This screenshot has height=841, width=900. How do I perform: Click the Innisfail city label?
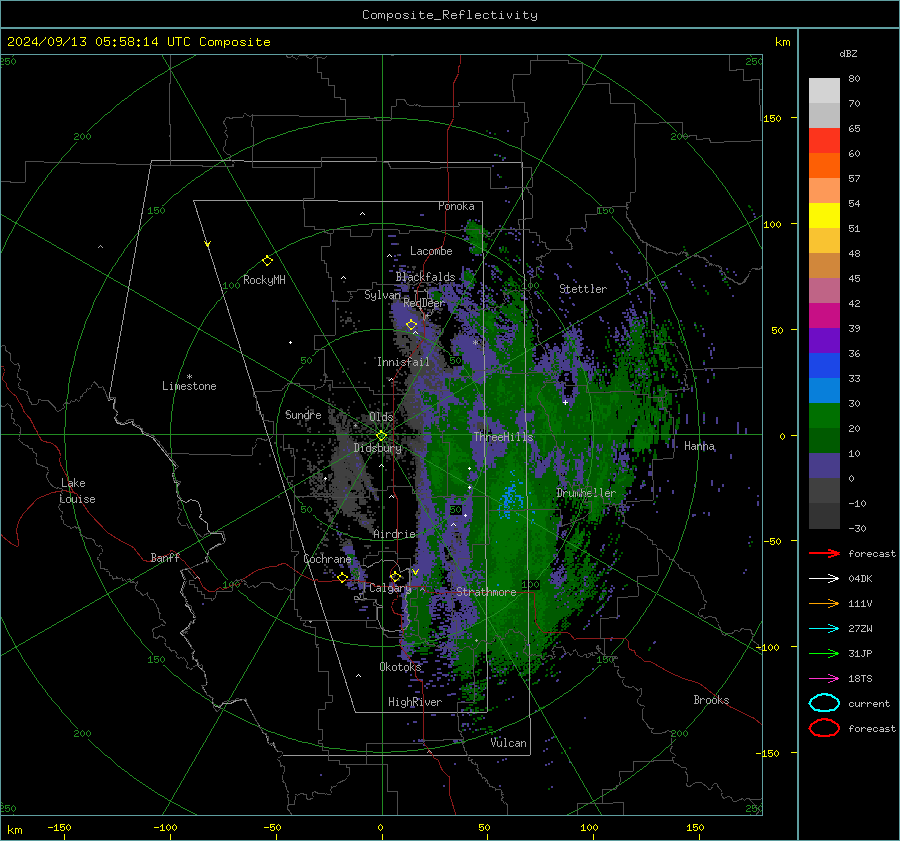(403, 362)
